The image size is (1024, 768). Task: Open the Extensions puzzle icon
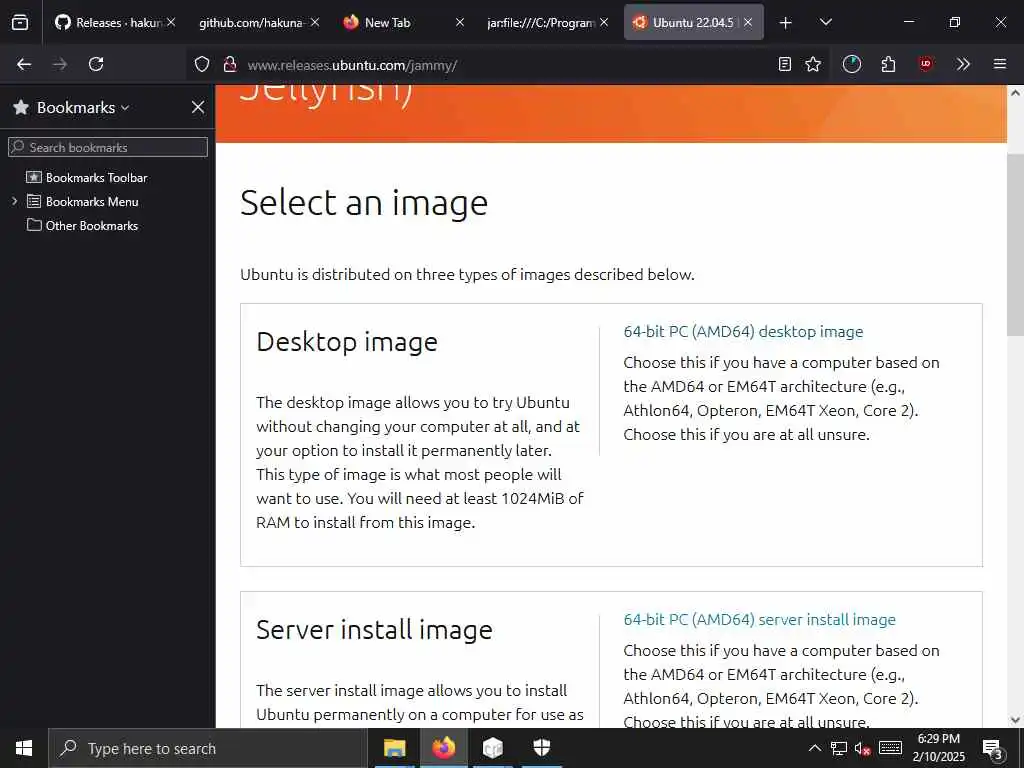[888, 64]
